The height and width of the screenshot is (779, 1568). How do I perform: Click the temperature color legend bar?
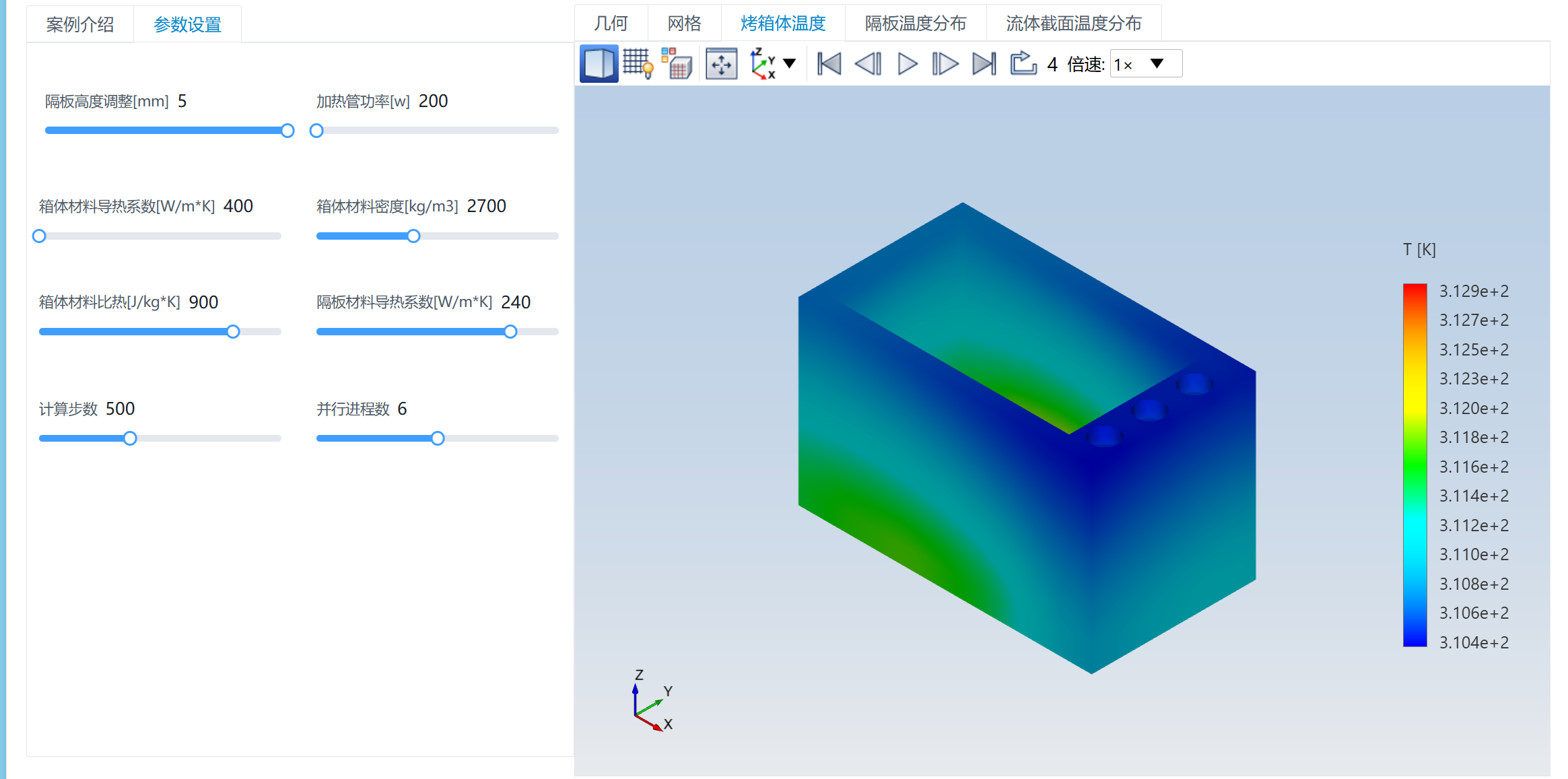click(x=1414, y=465)
